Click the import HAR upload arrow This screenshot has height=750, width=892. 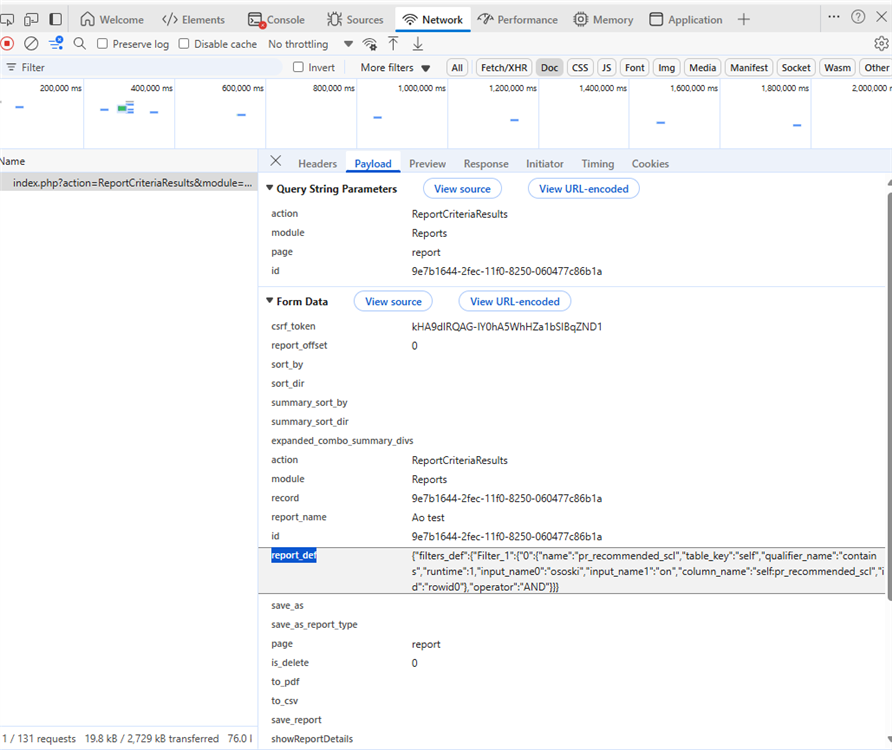point(394,44)
